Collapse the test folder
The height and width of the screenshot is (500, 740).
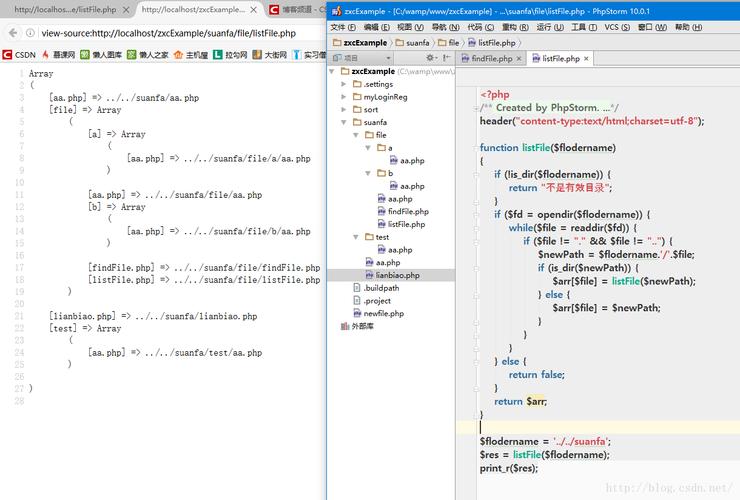356,237
